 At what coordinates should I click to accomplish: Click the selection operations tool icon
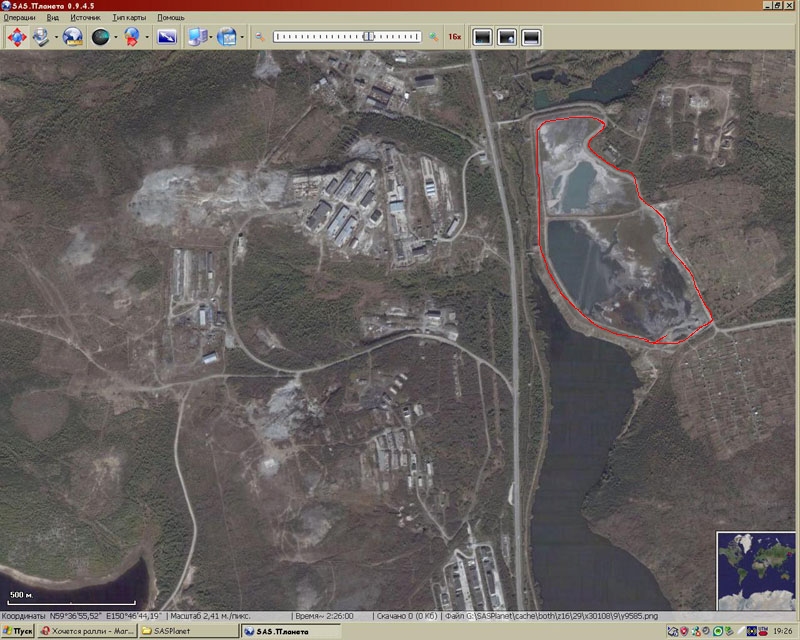coord(42,37)
